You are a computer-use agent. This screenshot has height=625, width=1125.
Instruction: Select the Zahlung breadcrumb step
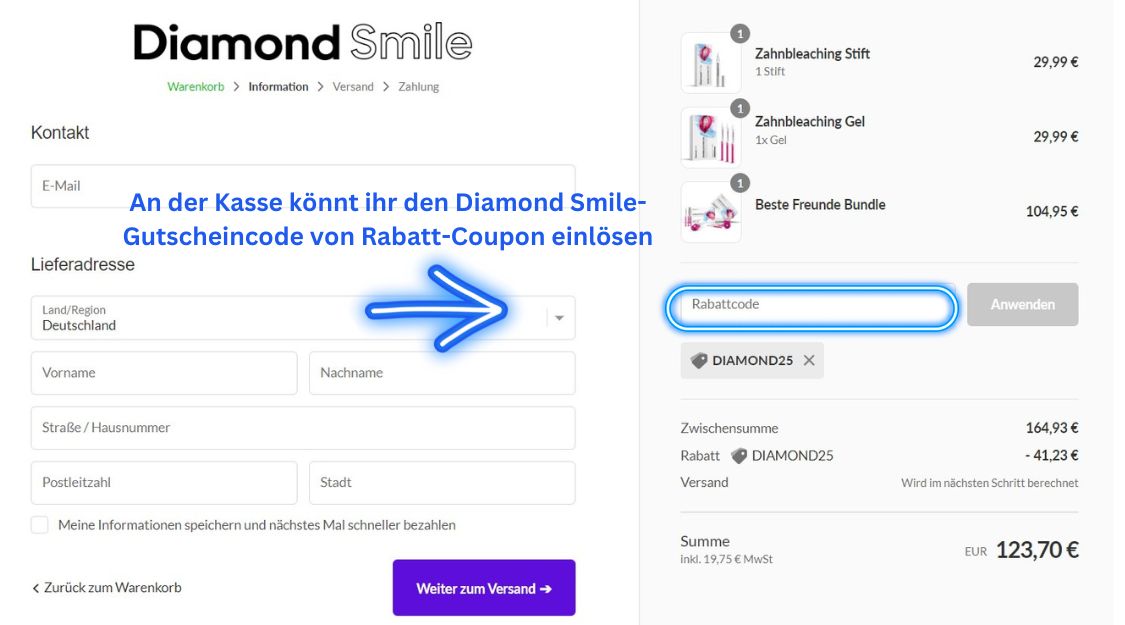tap(418, 87)
